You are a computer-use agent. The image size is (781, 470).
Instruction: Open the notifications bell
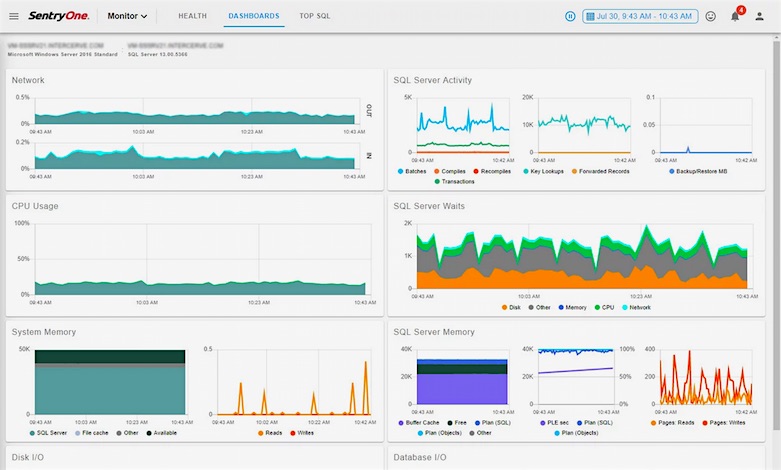click(735, 16)
